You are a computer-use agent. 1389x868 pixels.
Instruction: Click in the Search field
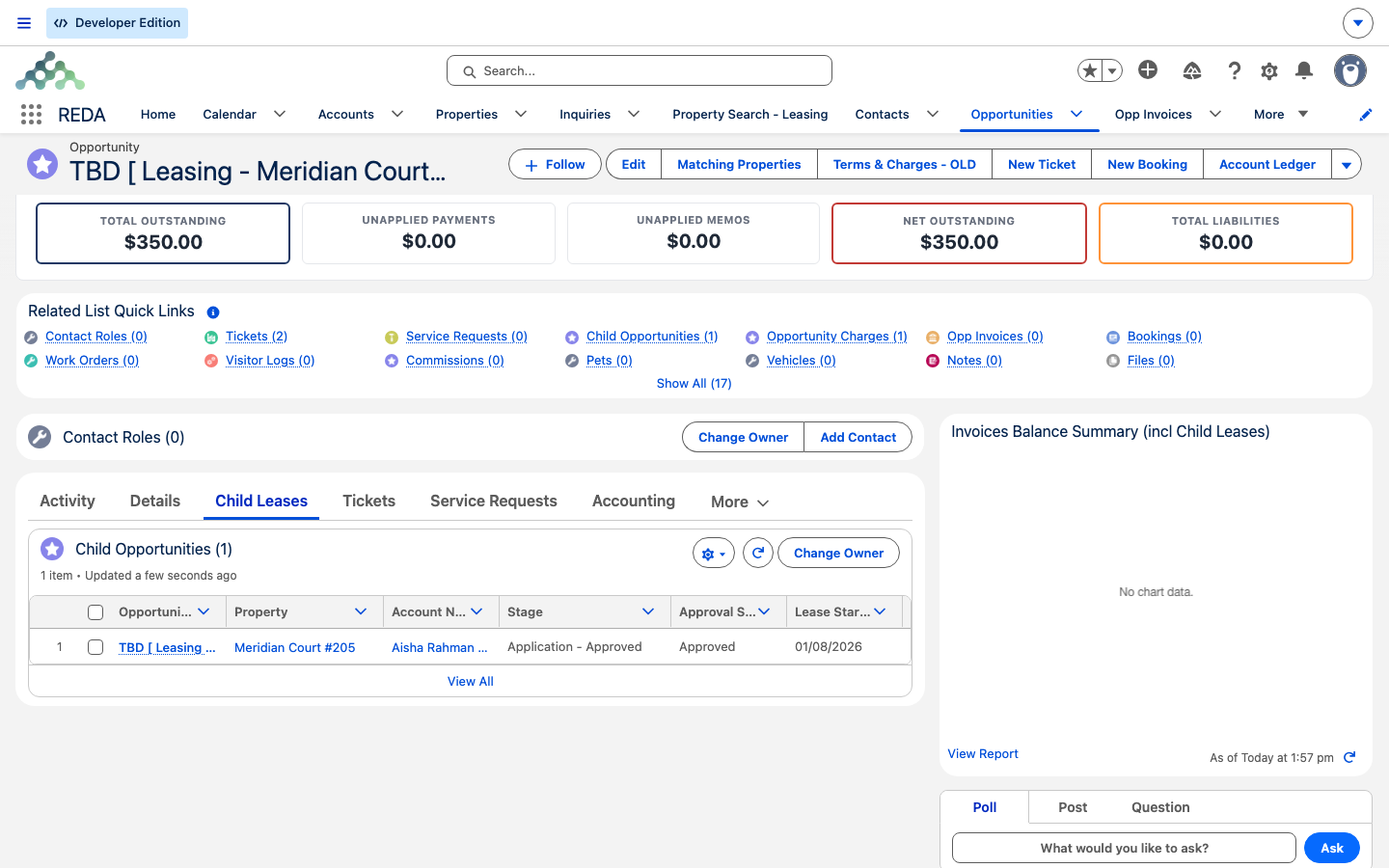tap(640, 70)
